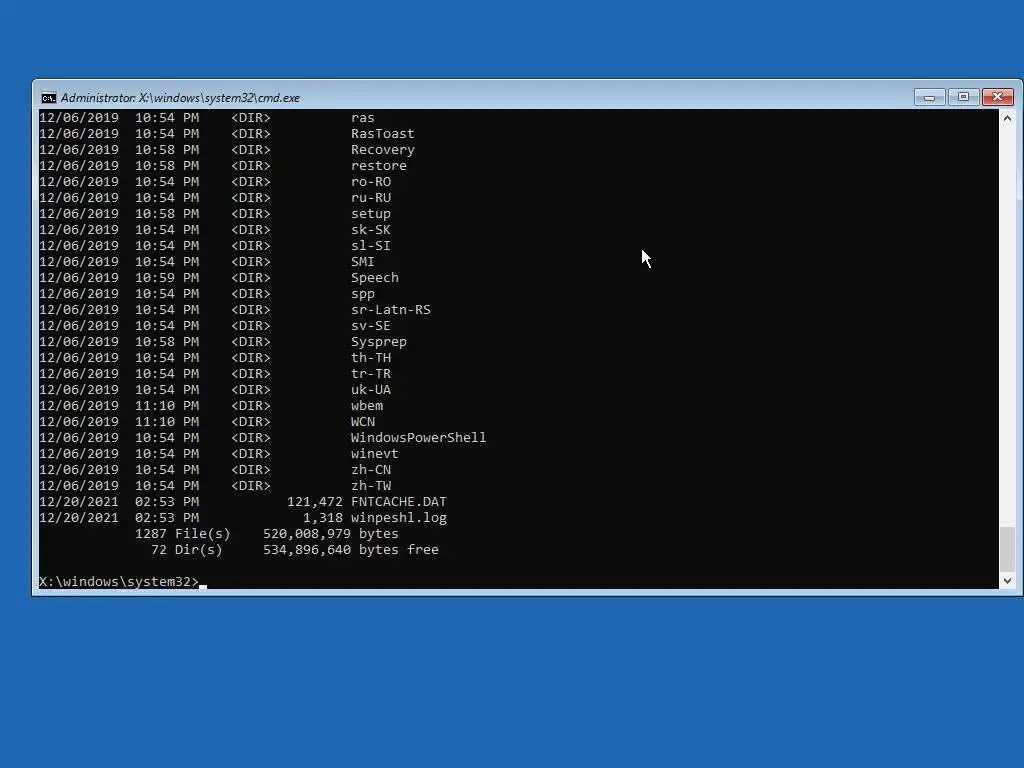The height and width of the screenshot is (768, 1024).
Task: Minimize the Administrator command prompt window
Action: 929,97
